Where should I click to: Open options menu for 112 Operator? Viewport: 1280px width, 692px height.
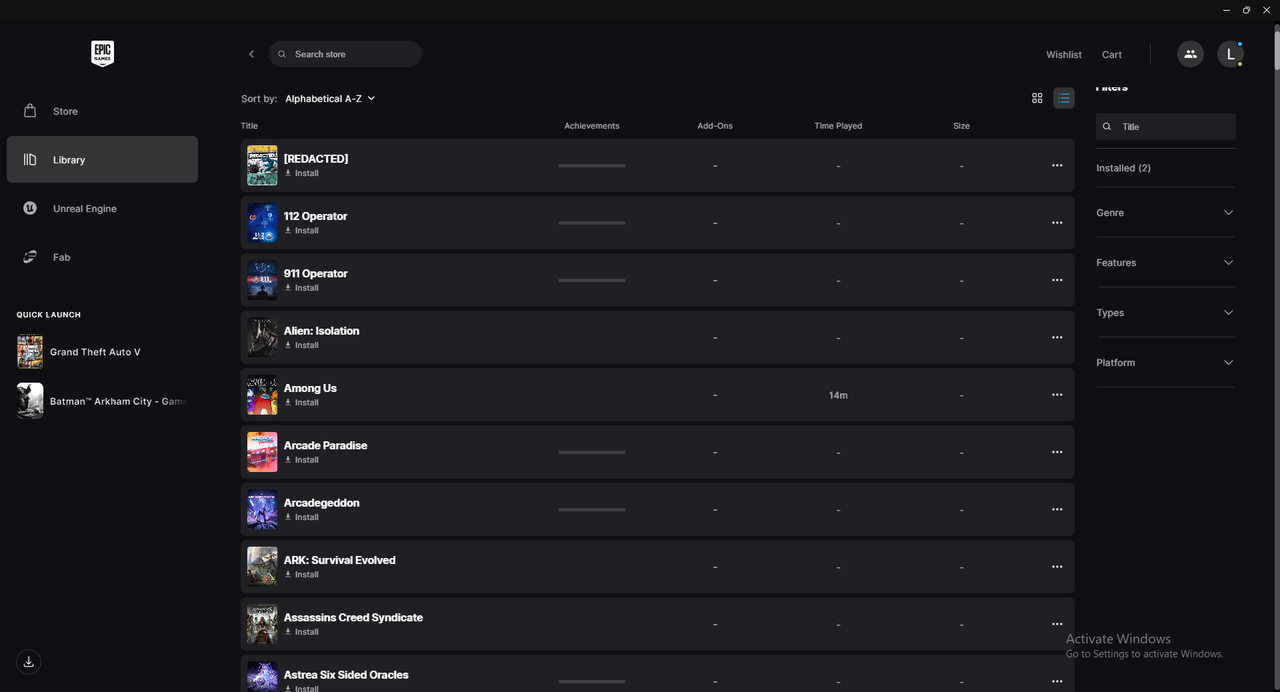pos(1057,223)
